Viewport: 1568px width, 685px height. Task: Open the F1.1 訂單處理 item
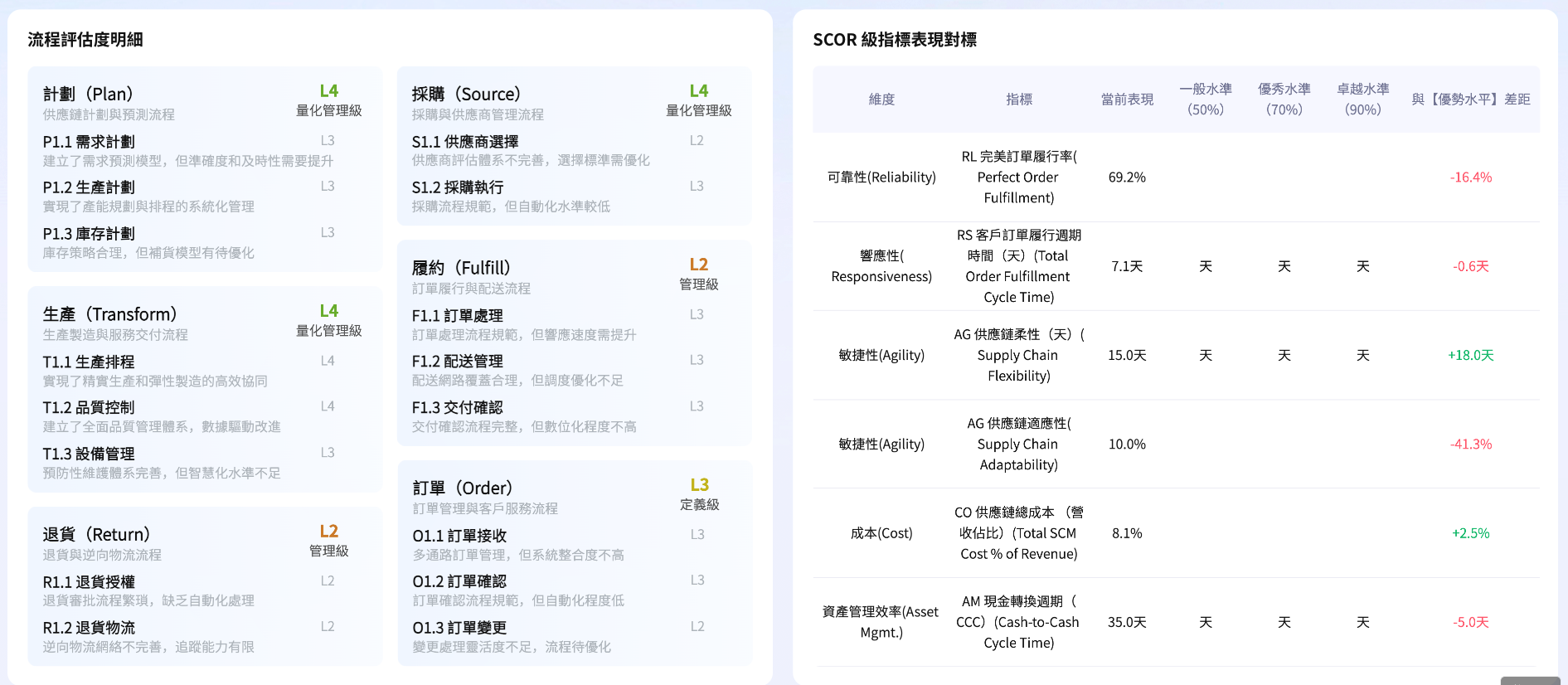pyautogui.click(x=573, y=324)
